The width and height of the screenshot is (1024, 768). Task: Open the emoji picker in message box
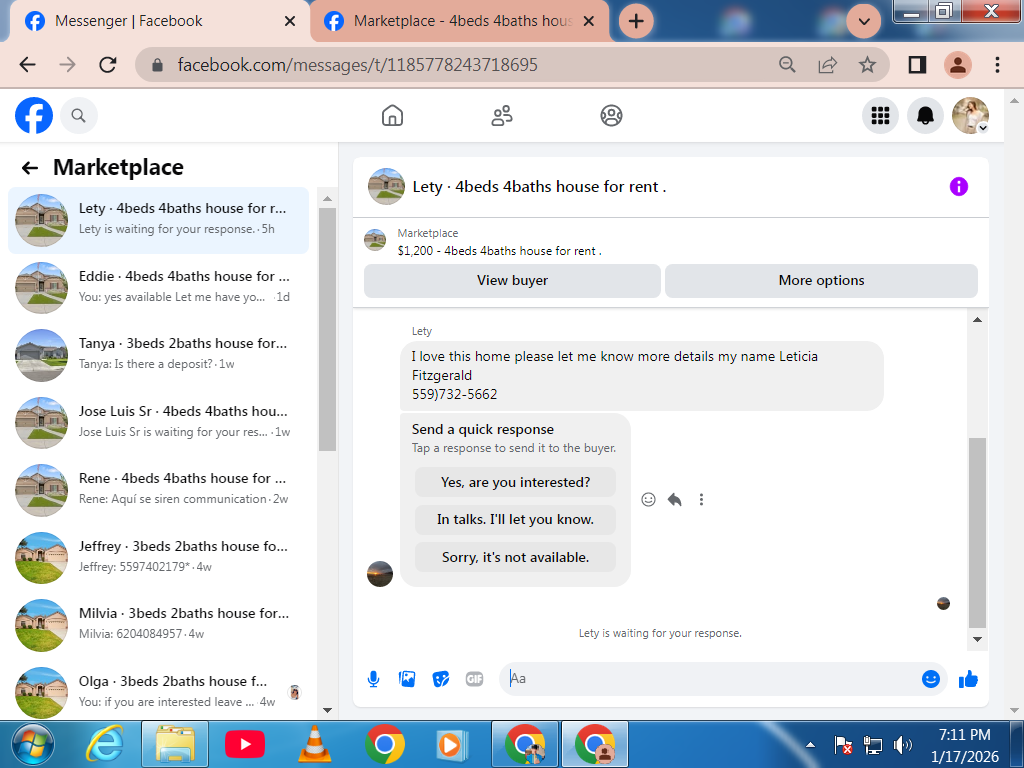tap(931, 679)
